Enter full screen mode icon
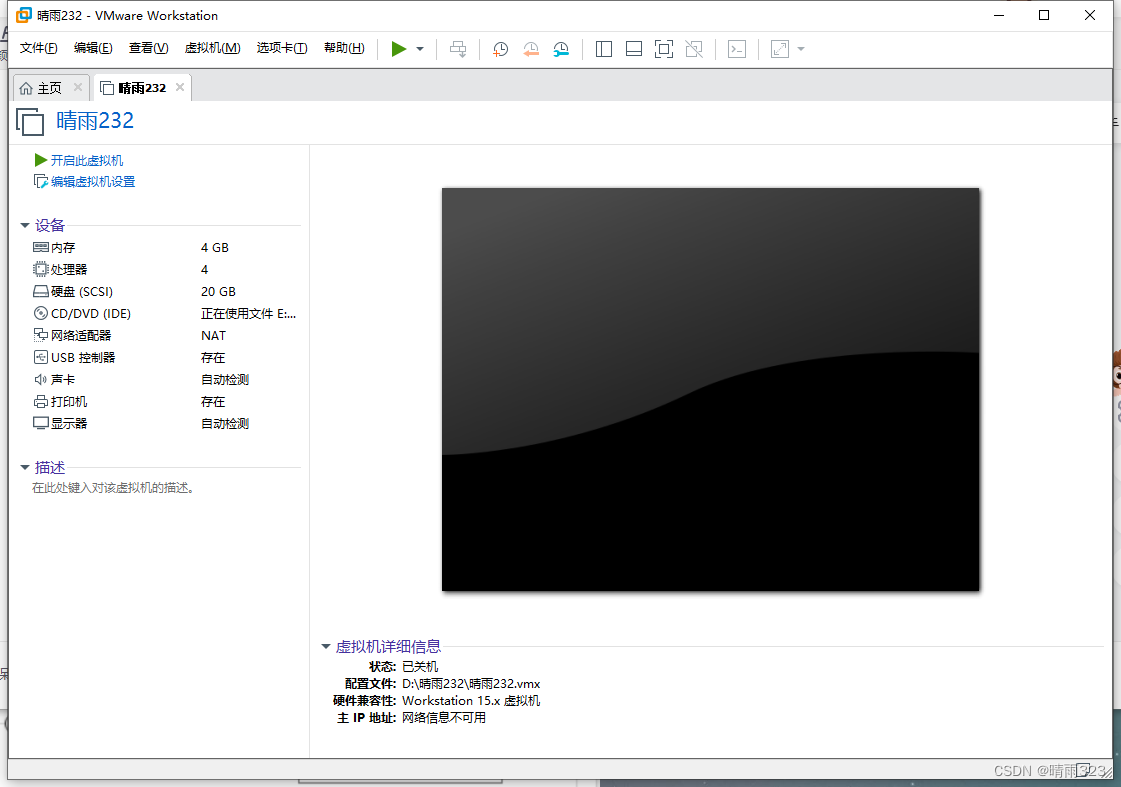This screenshot has width=1121, height=787. pos(663,49)
